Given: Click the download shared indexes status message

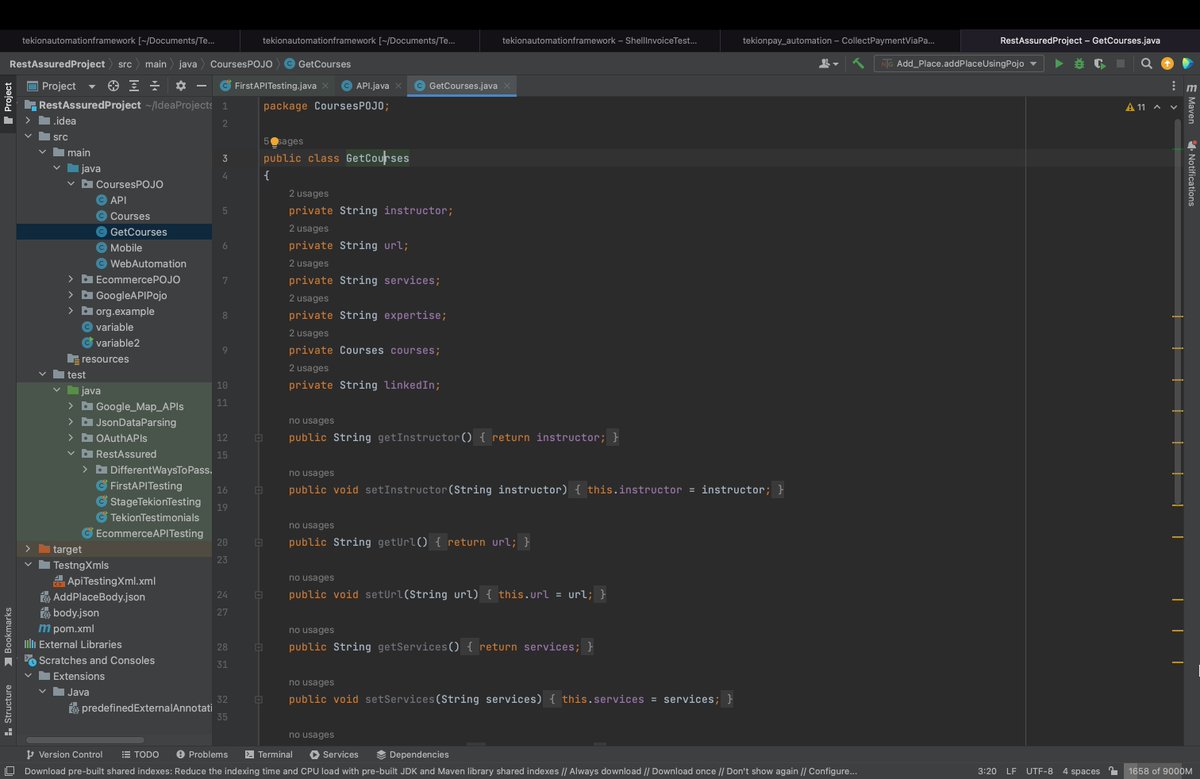Looking at the screenshot, I should 440,771.
